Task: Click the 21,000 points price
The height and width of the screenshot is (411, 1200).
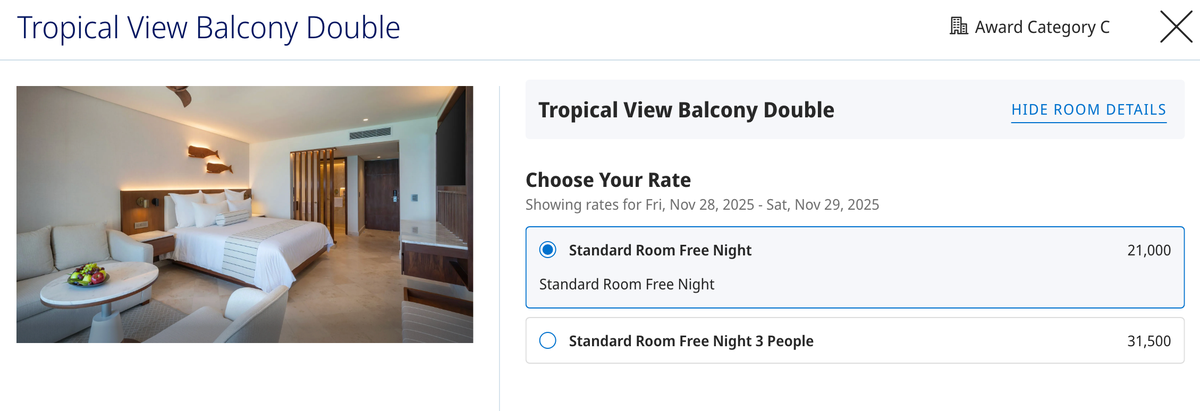Action: click(1148, 250)
